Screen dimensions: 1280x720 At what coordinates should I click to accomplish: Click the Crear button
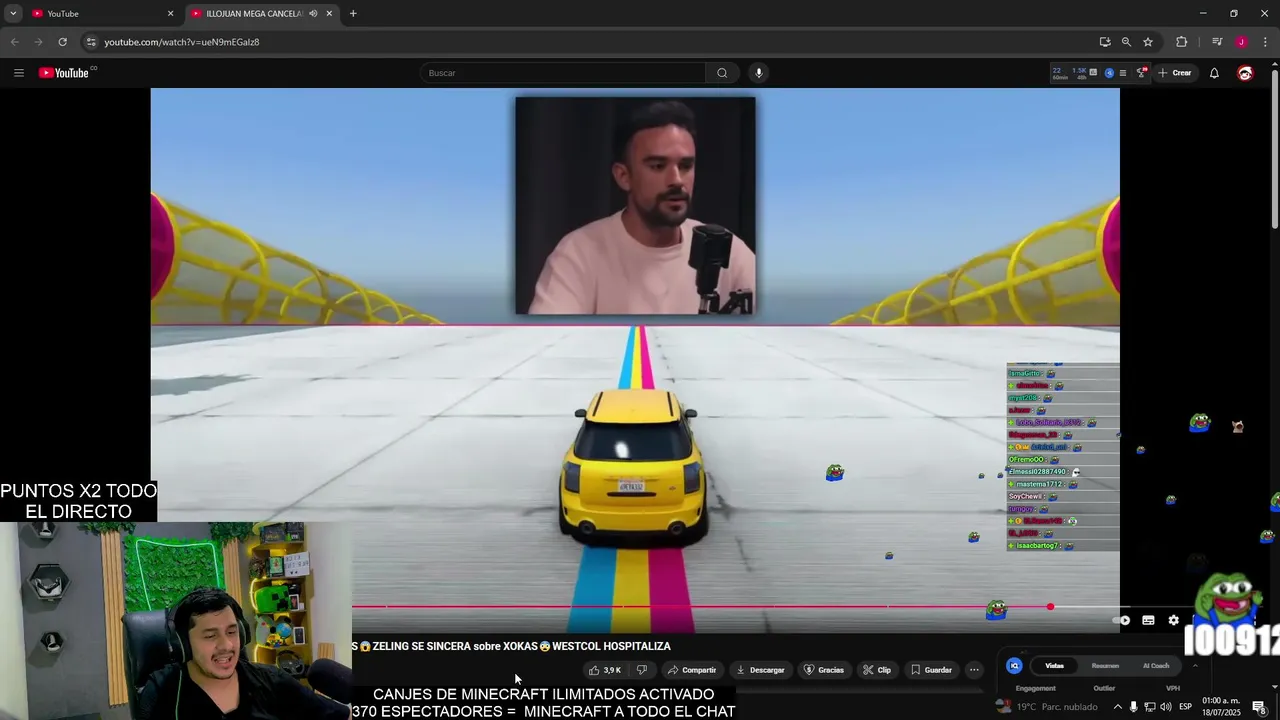tap(1175, 73)
